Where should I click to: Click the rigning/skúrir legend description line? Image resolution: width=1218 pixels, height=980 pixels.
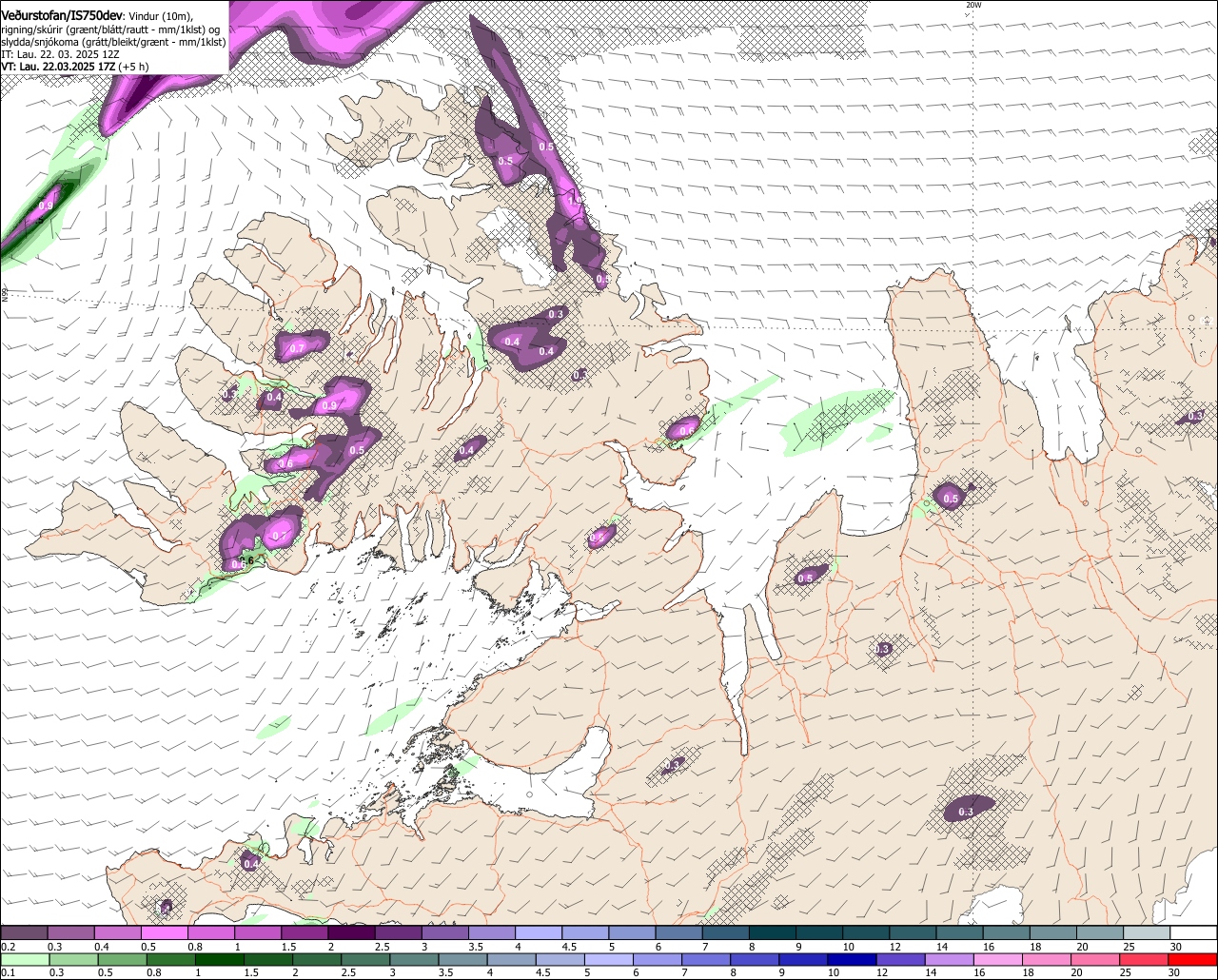[x=110, y=29]
